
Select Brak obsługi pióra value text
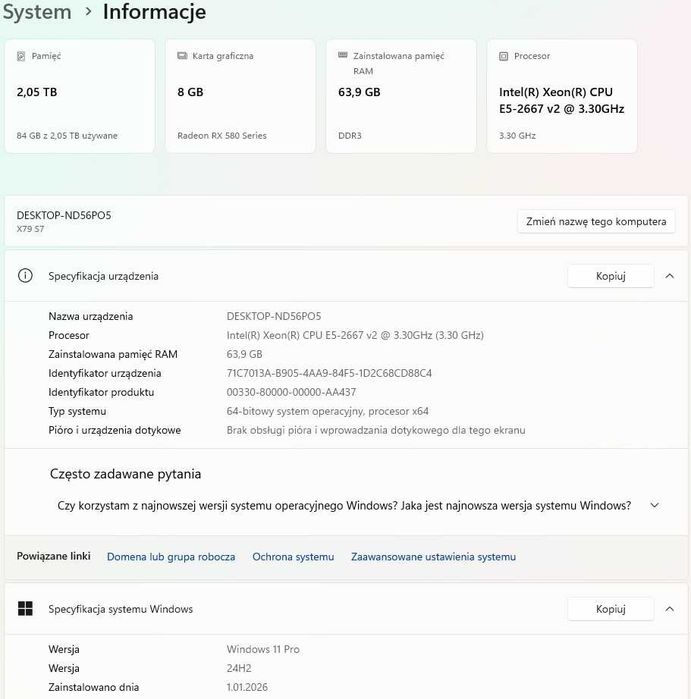(x=376, y=430)
